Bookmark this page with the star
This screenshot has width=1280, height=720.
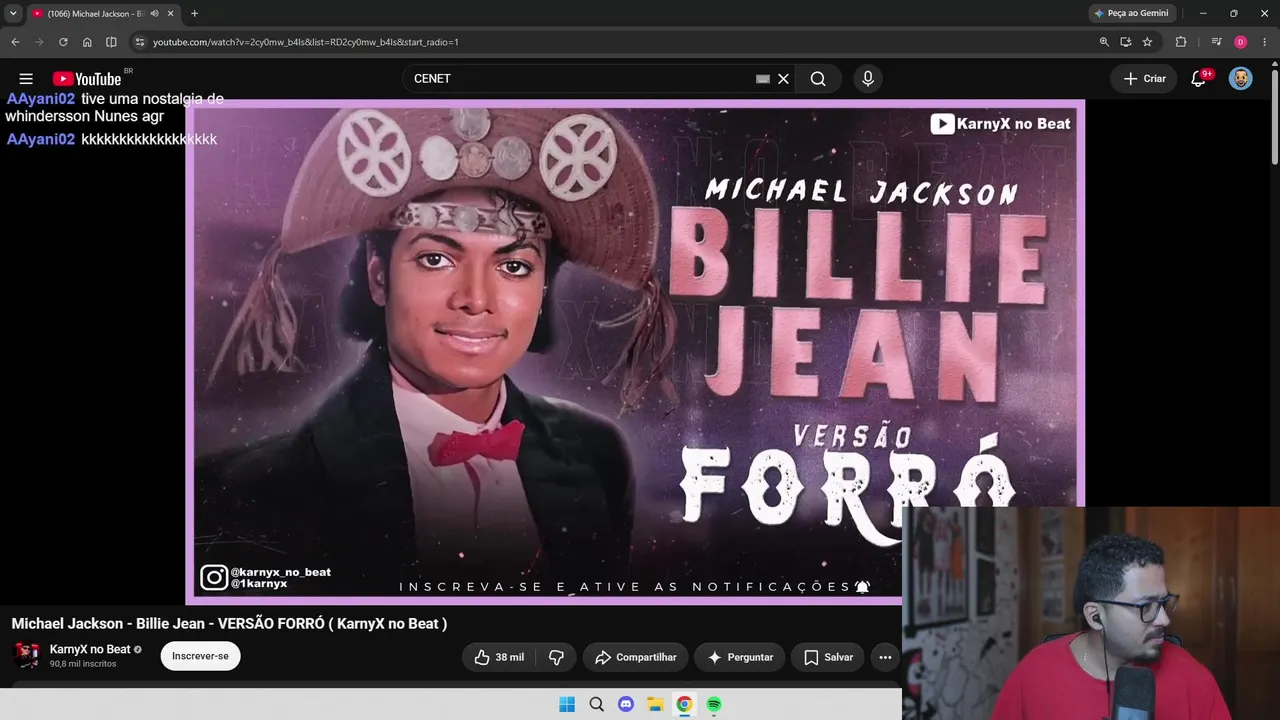click(1147, 42)
